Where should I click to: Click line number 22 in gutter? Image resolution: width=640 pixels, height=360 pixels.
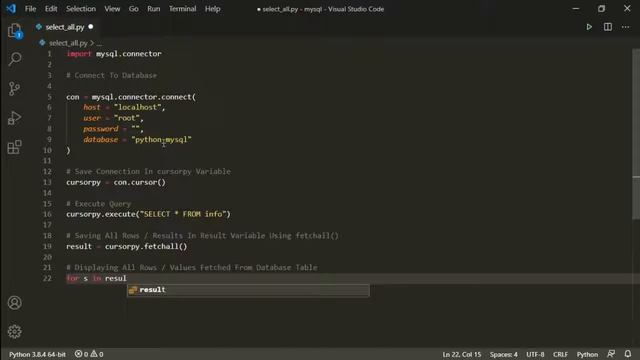pyautogui.click(x=47, y=278)
